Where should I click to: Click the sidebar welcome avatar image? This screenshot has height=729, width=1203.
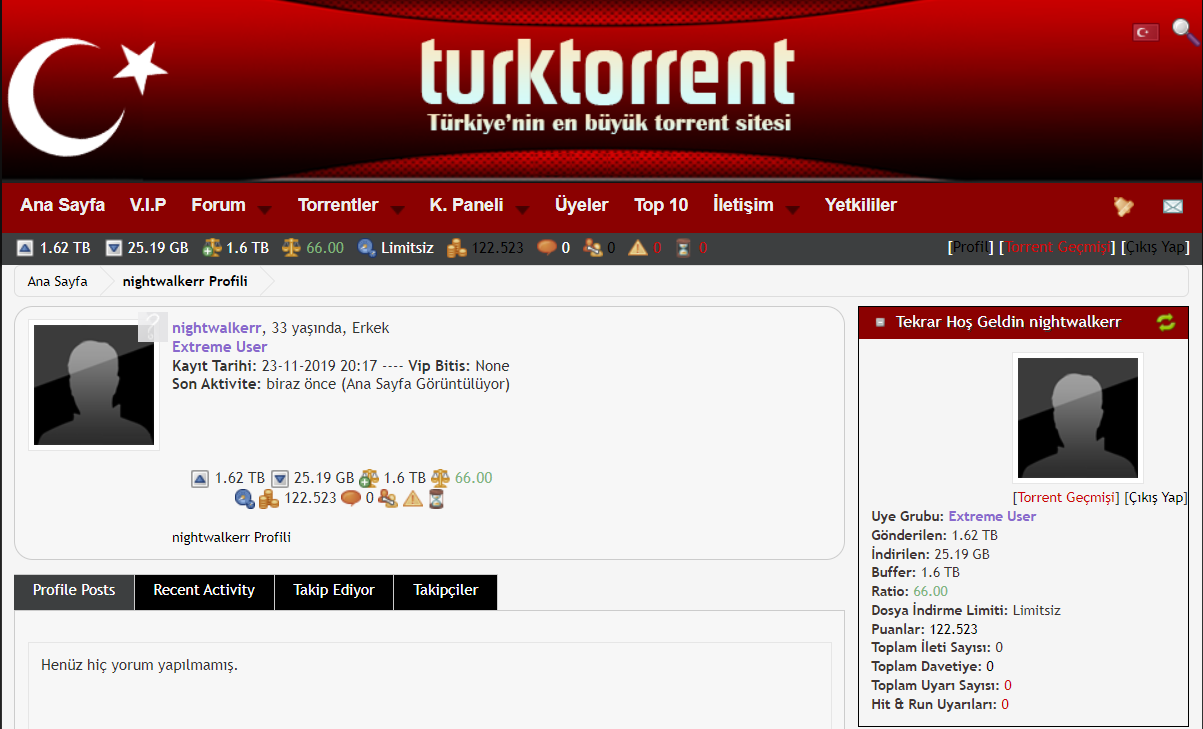point(1078,418)
